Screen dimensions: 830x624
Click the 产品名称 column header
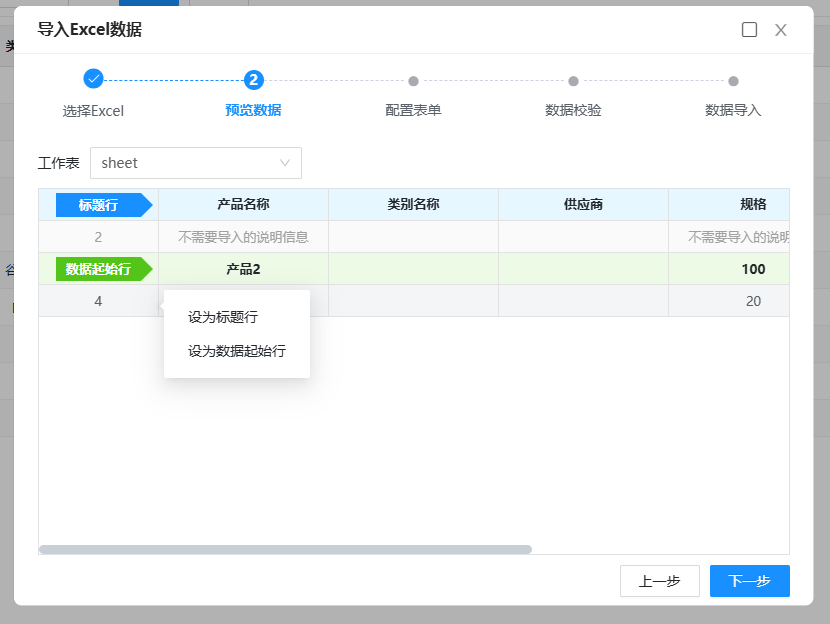243,205
